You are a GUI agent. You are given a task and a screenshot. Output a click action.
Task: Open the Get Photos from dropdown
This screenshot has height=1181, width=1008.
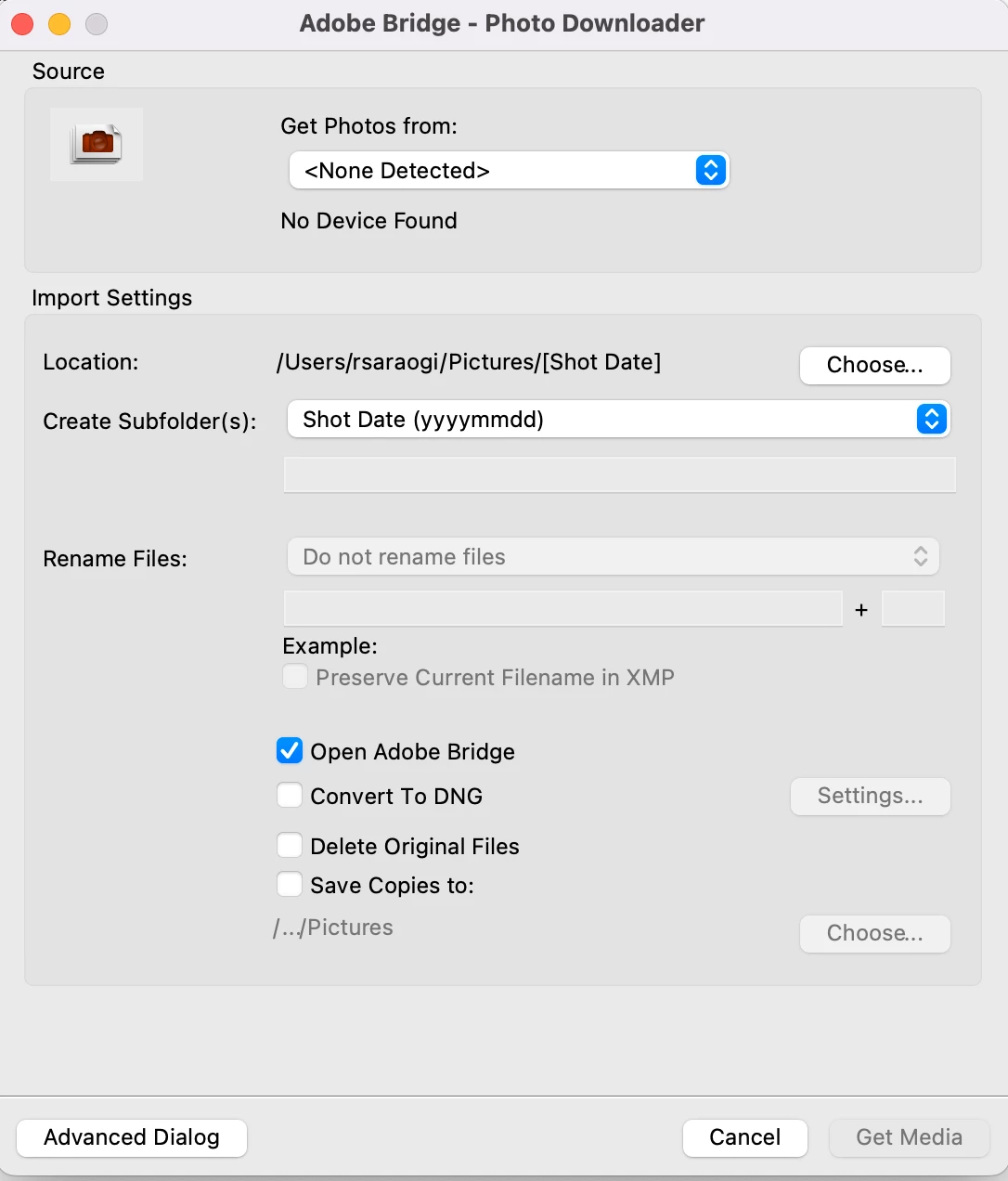(509, 171)
